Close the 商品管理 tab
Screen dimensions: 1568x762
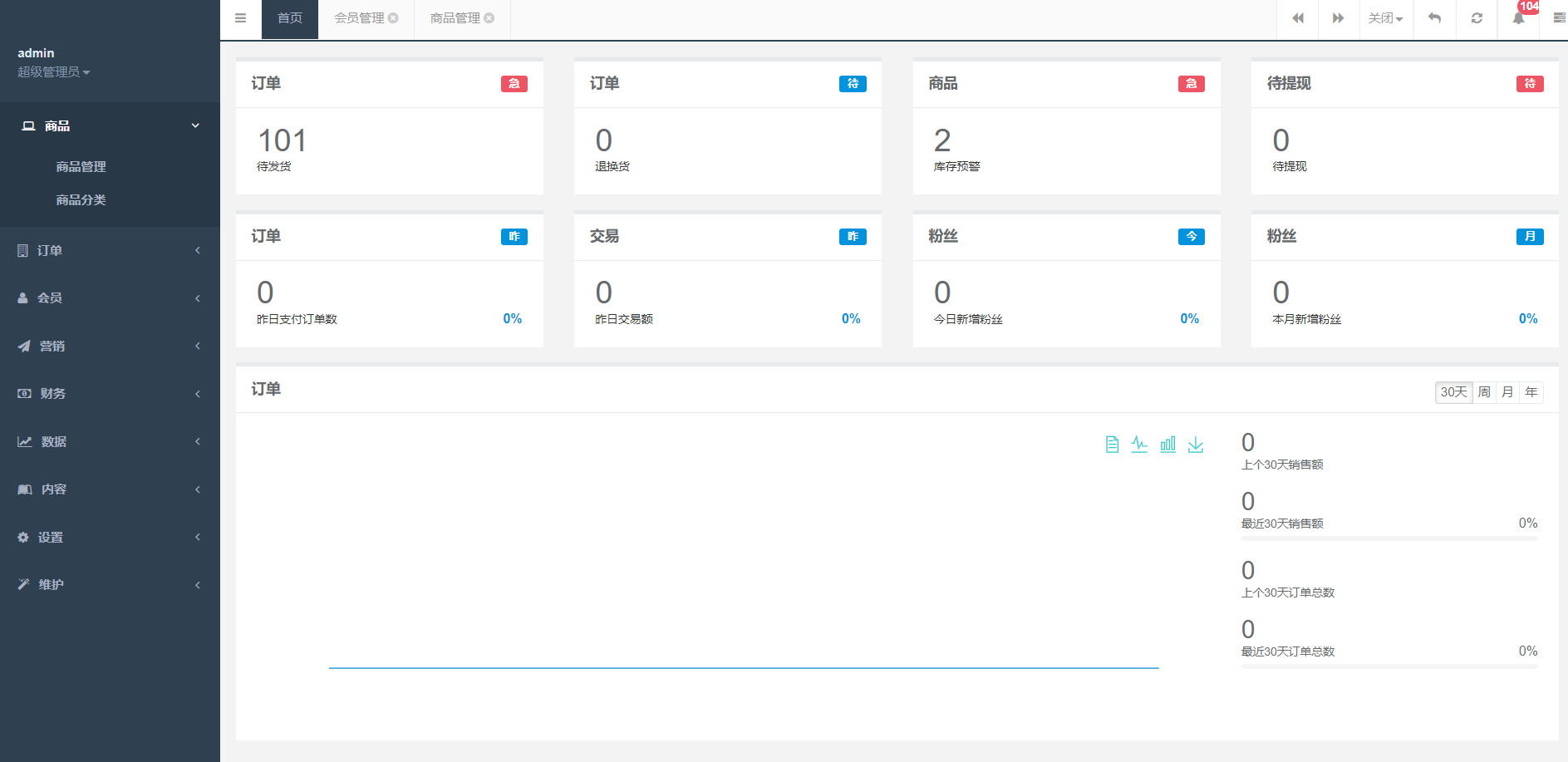[489, 18]
